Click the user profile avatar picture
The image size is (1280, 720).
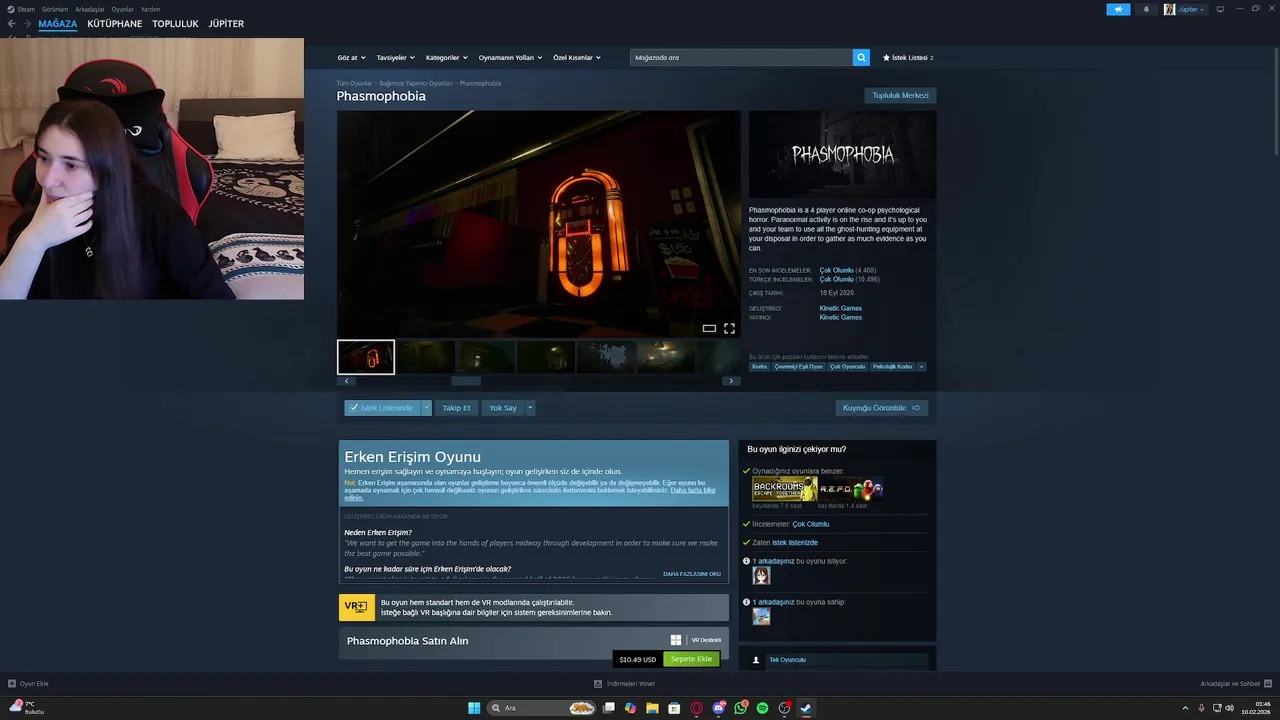(1169, 9)
